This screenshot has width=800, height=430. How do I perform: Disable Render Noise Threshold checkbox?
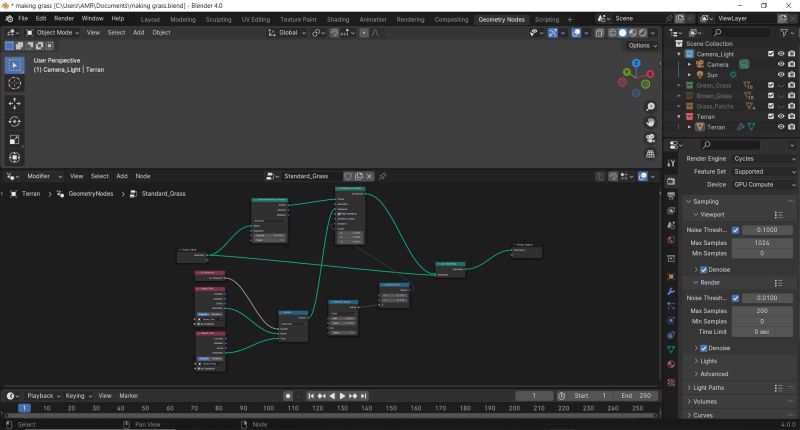click(x=735, y=298)
